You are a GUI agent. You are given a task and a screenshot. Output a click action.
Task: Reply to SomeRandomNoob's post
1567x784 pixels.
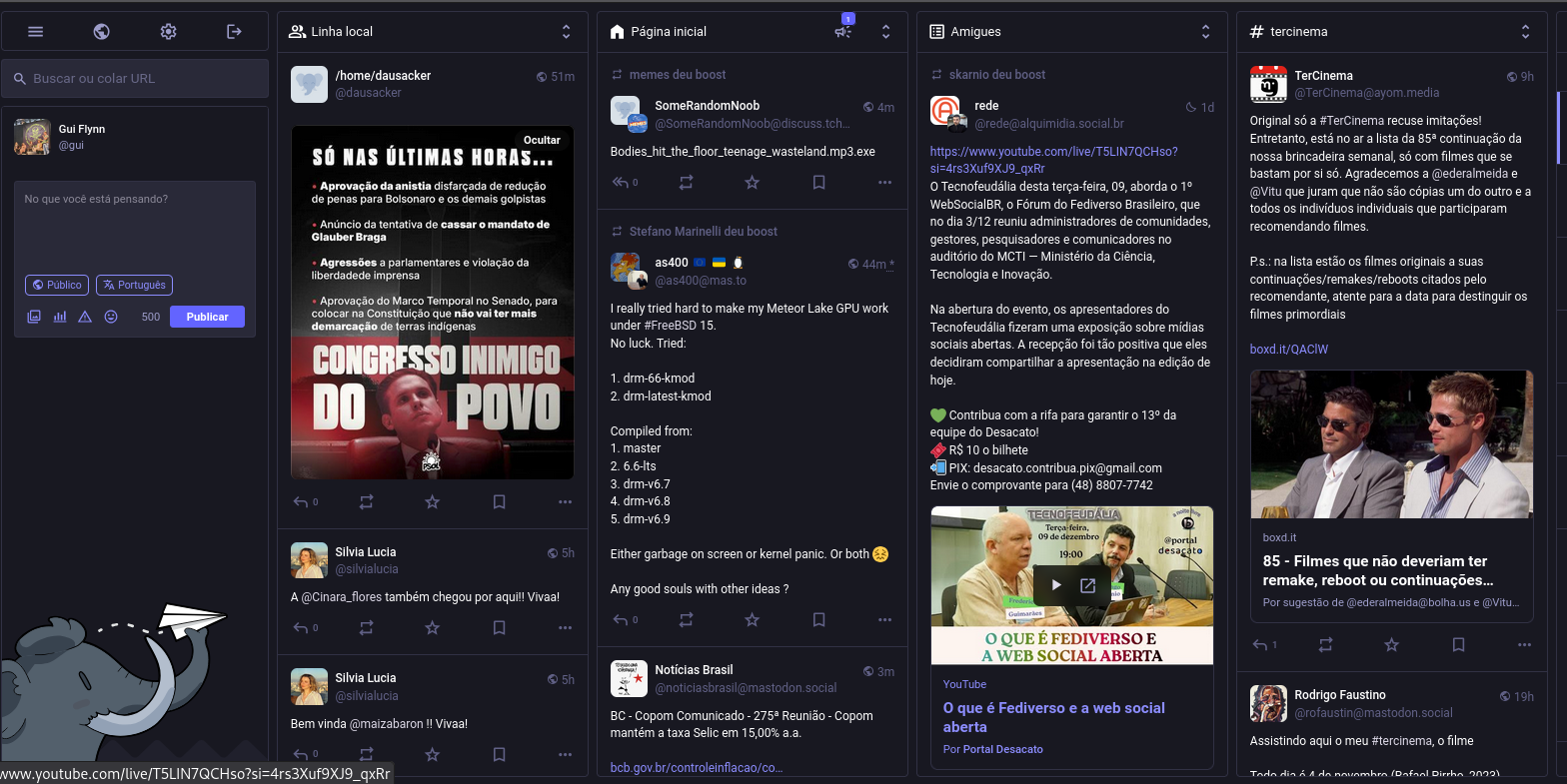(621, 182)
